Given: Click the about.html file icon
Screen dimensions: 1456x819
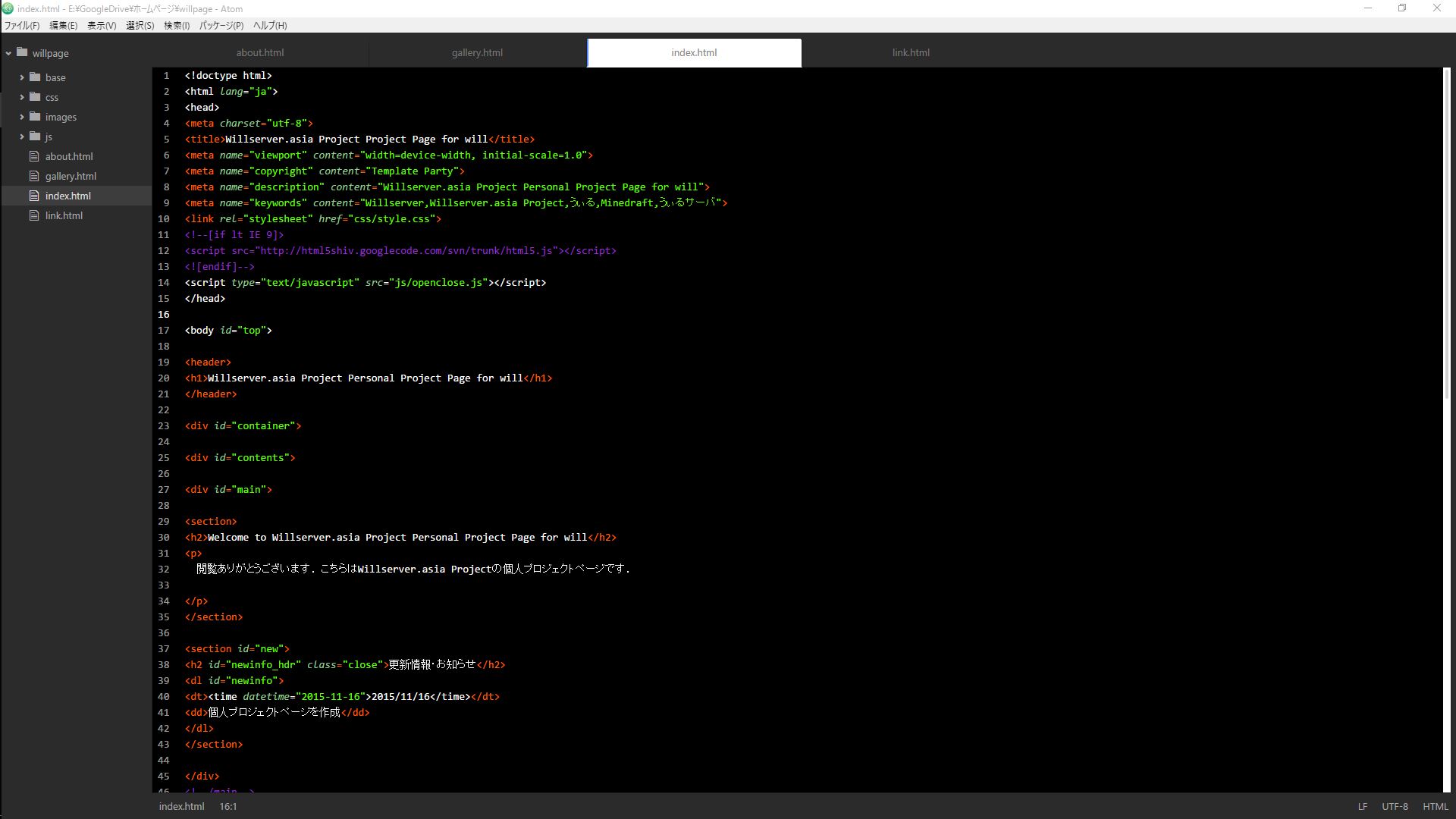Looking at the screenshot, I should (34, 156).
